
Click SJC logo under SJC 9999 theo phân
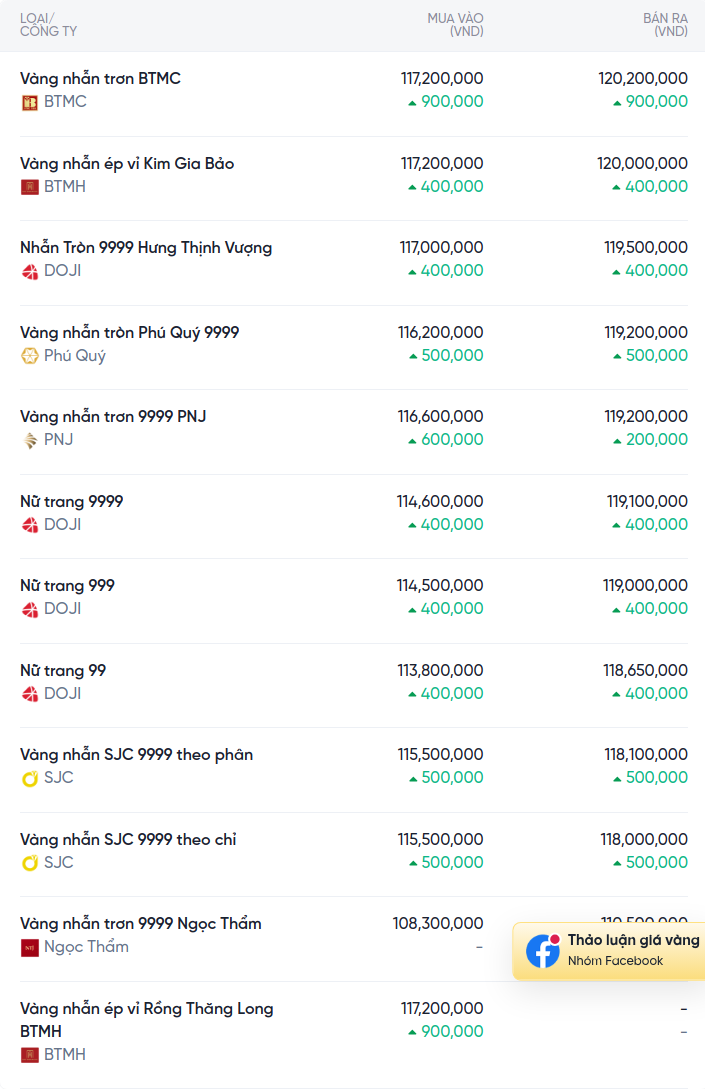coord(30,778)
